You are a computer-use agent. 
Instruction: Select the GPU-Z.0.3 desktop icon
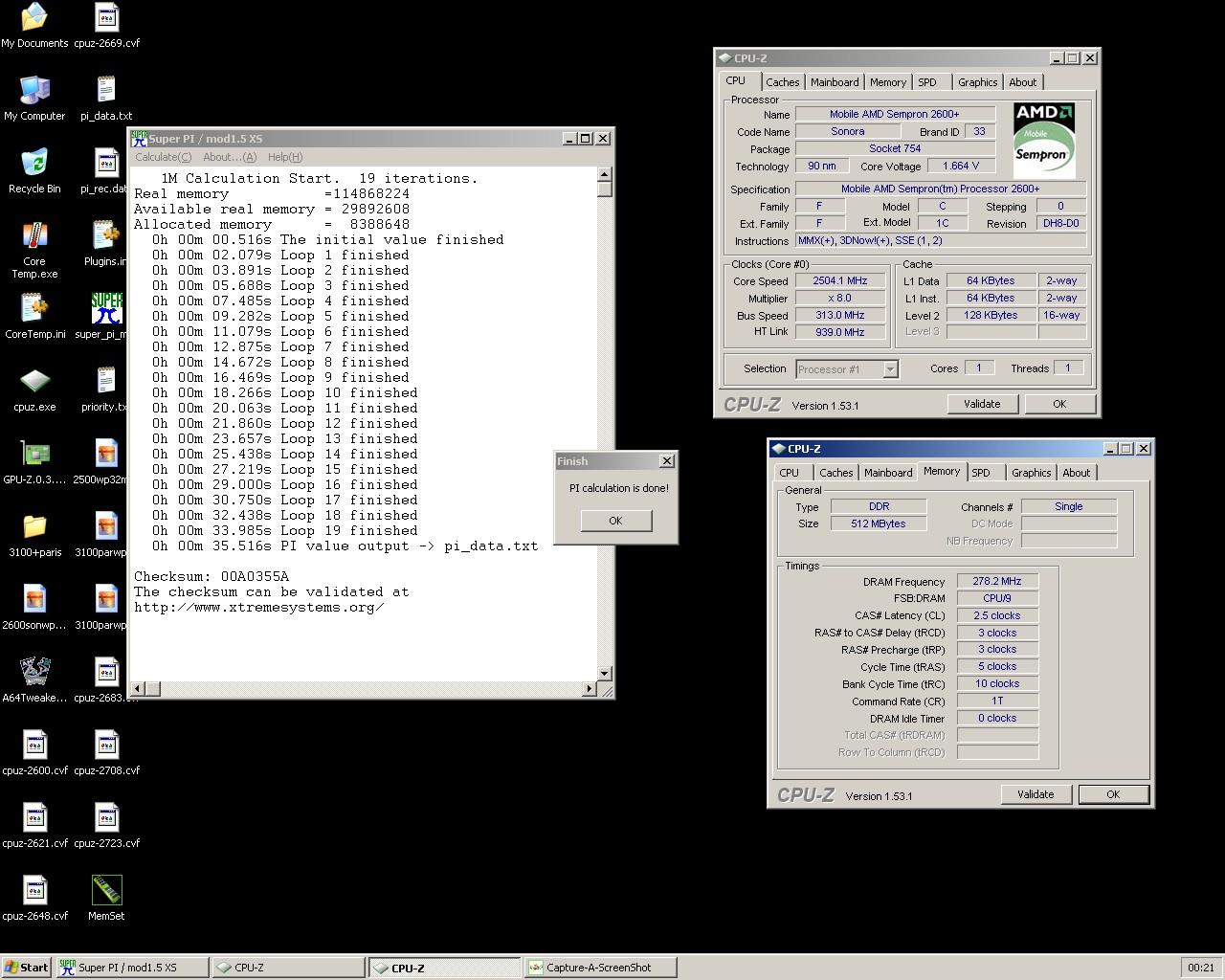[34, 462]
